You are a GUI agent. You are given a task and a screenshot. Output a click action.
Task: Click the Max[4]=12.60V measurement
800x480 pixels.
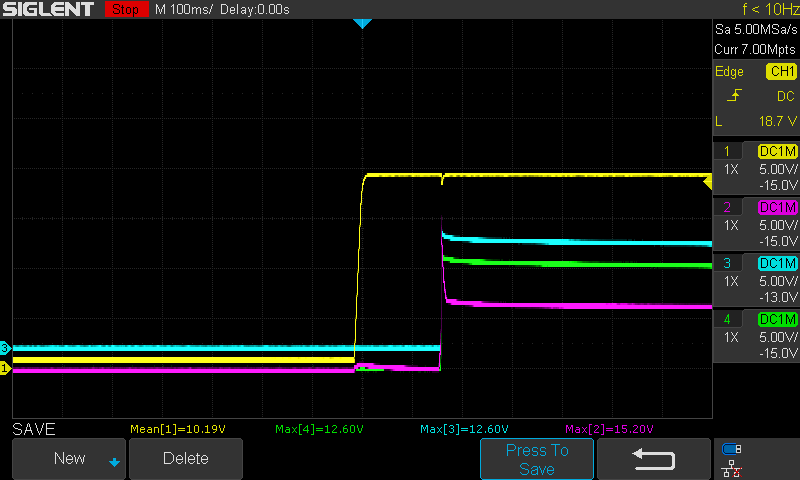319,429
